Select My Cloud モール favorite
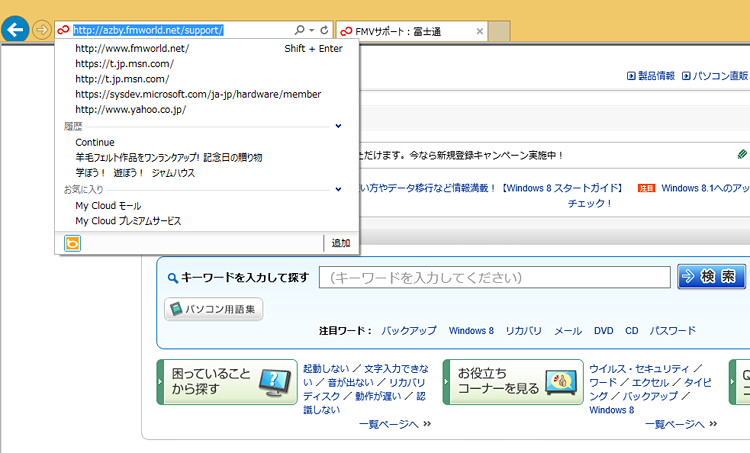This screenshot has width=750, height=453. 108,206
